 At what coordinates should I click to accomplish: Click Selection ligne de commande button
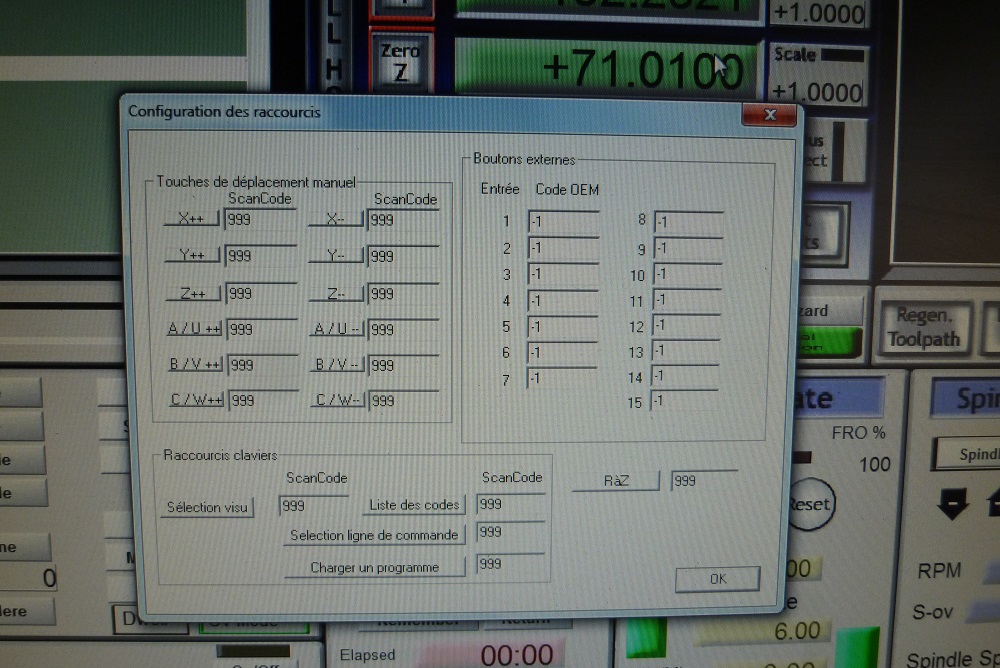click(x=374, y=535)
